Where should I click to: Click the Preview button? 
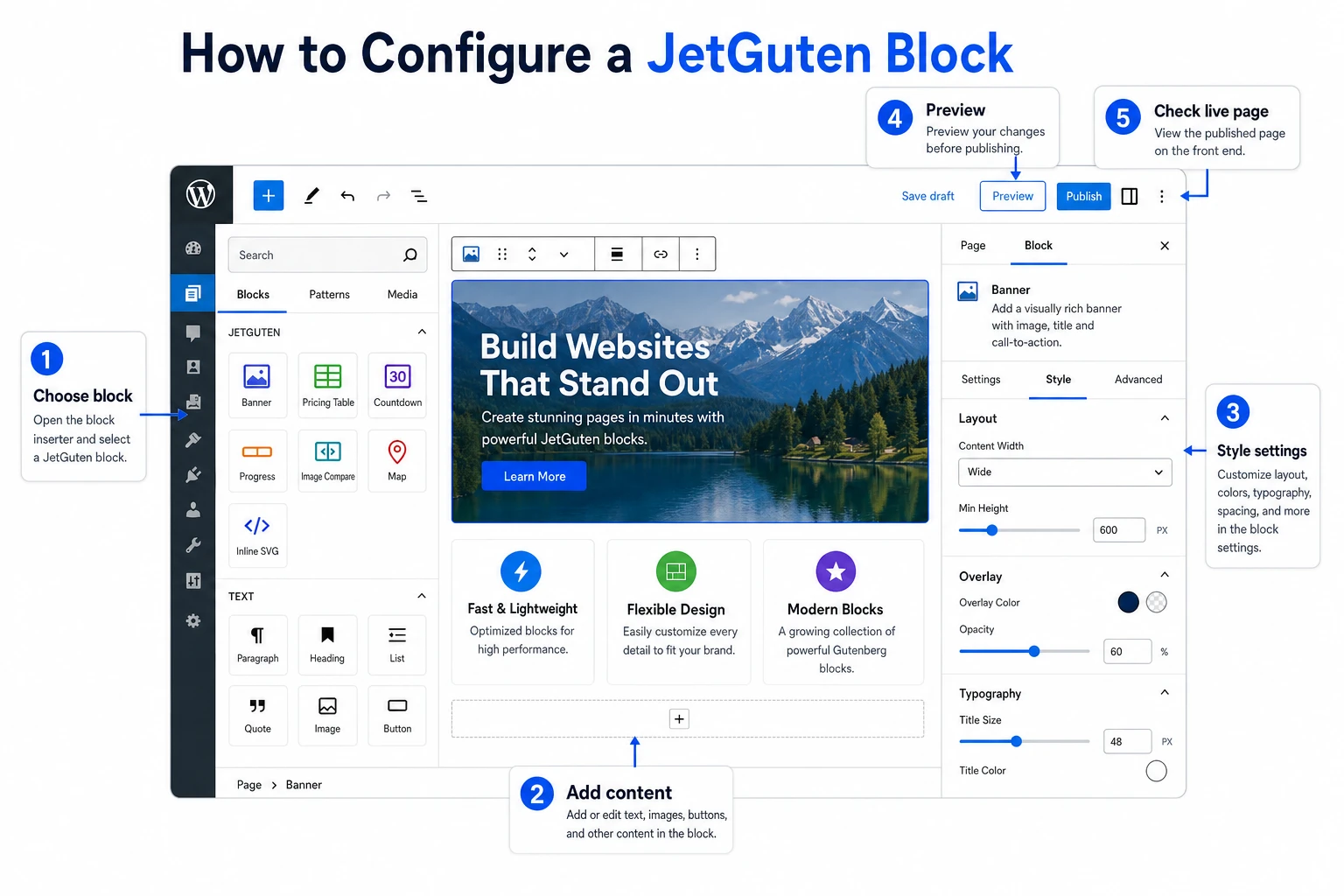(x=1012, y=196)
